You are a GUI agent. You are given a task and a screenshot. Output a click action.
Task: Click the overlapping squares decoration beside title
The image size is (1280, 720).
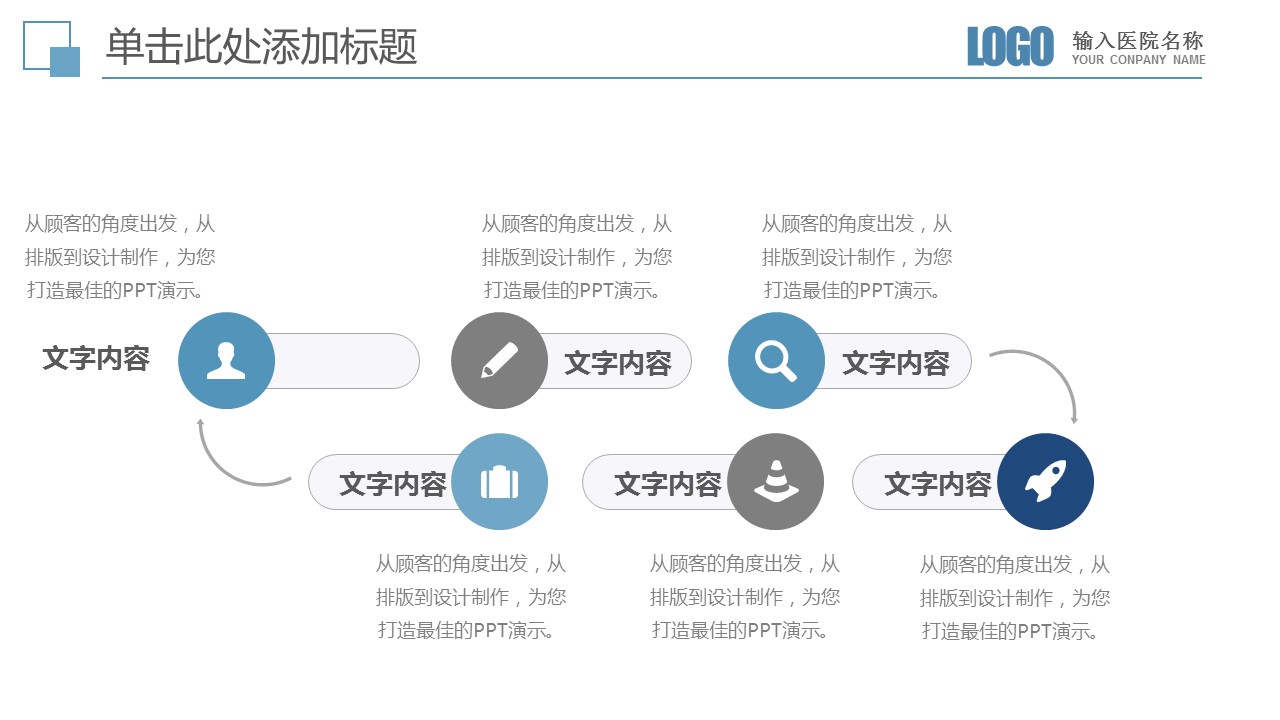[51, 48]
